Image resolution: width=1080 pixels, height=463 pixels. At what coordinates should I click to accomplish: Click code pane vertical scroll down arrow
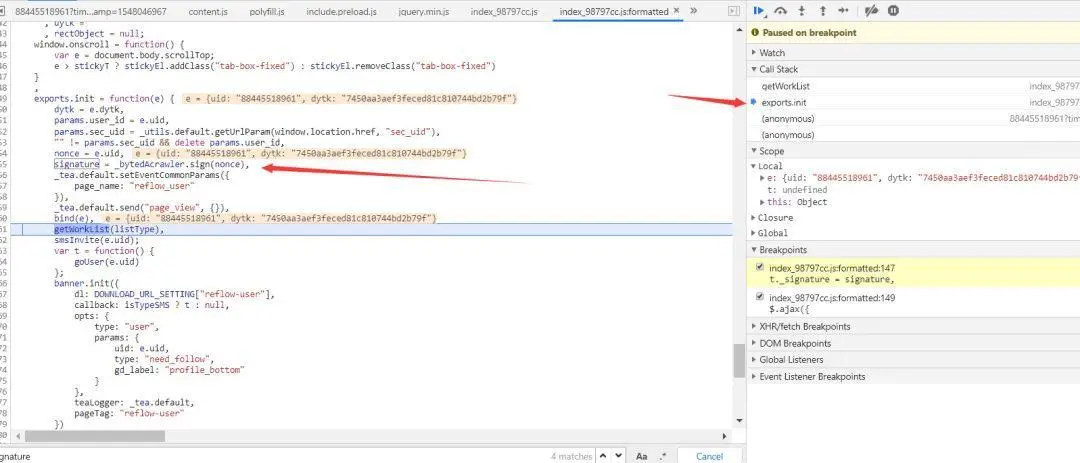click(739, 420)
